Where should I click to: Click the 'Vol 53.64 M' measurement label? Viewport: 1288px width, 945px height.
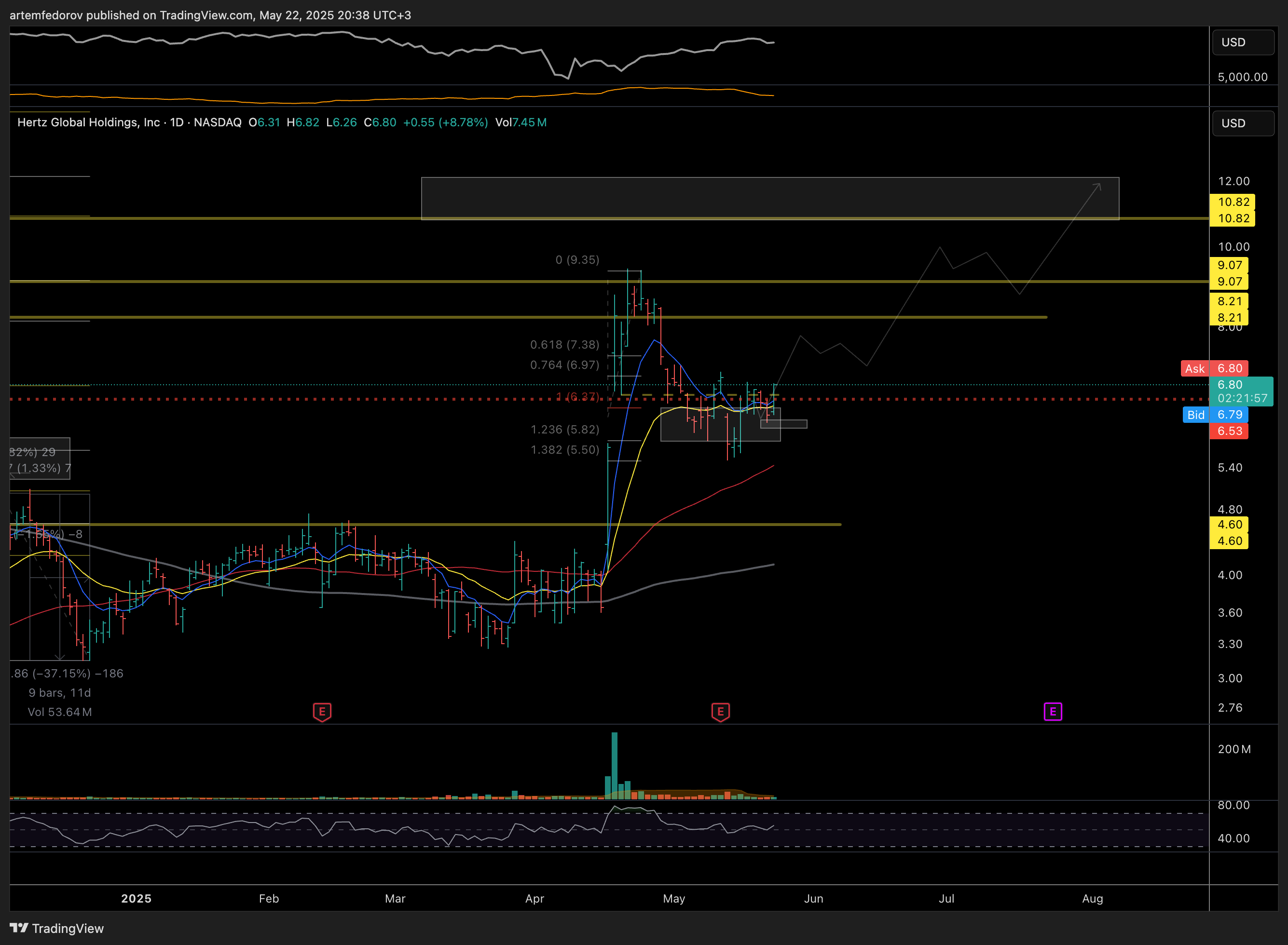point(59,712)
